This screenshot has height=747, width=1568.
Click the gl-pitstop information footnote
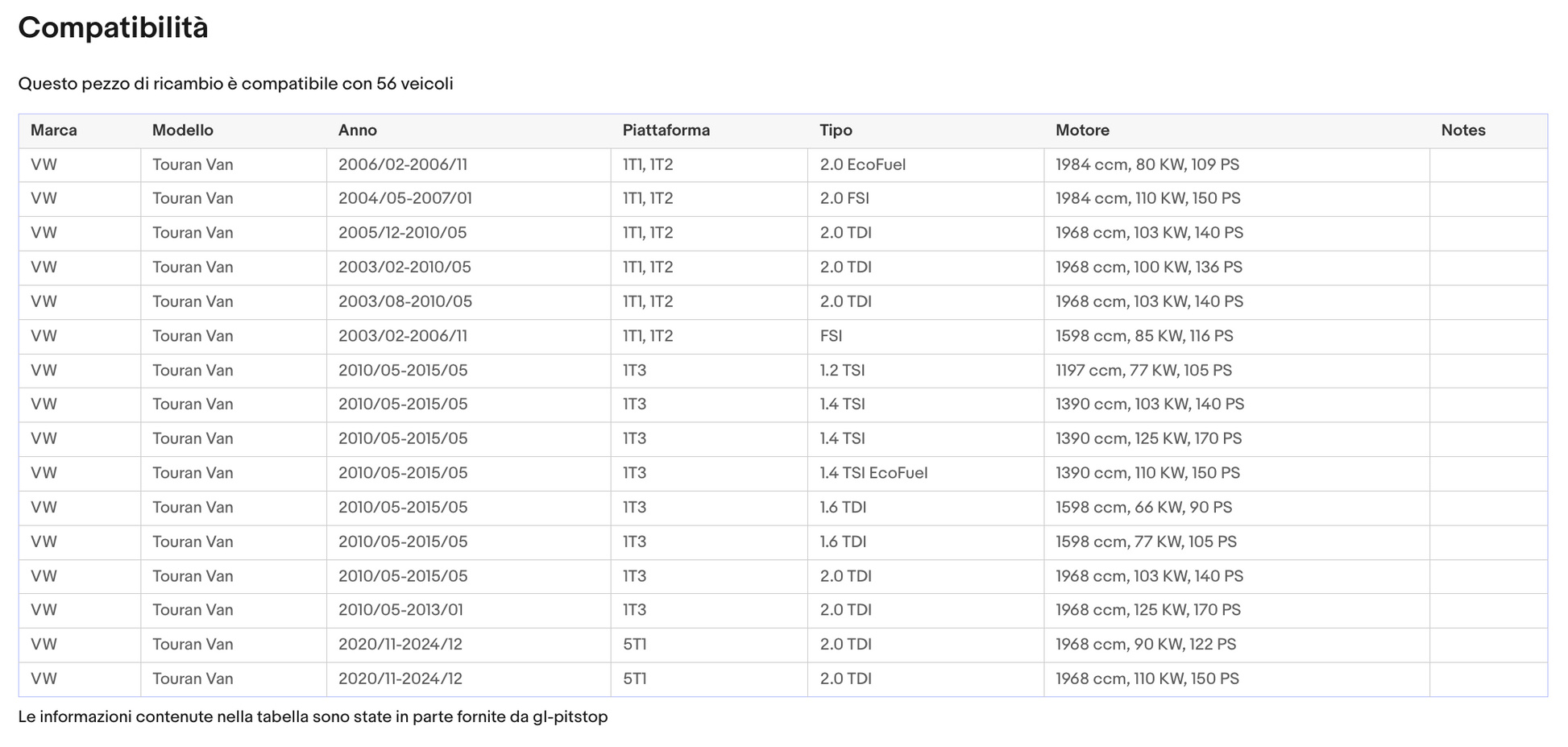click(313, 717)
